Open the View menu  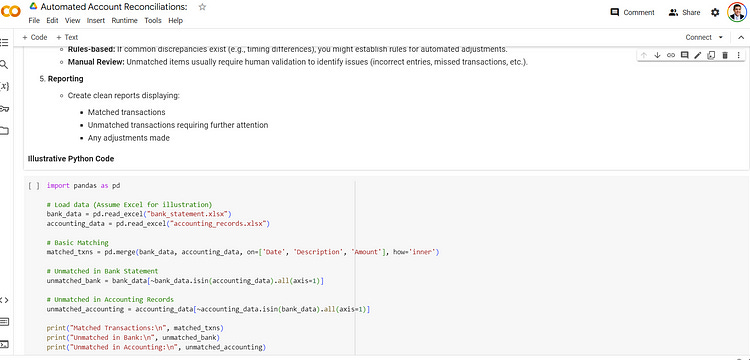tap(72, 21)
